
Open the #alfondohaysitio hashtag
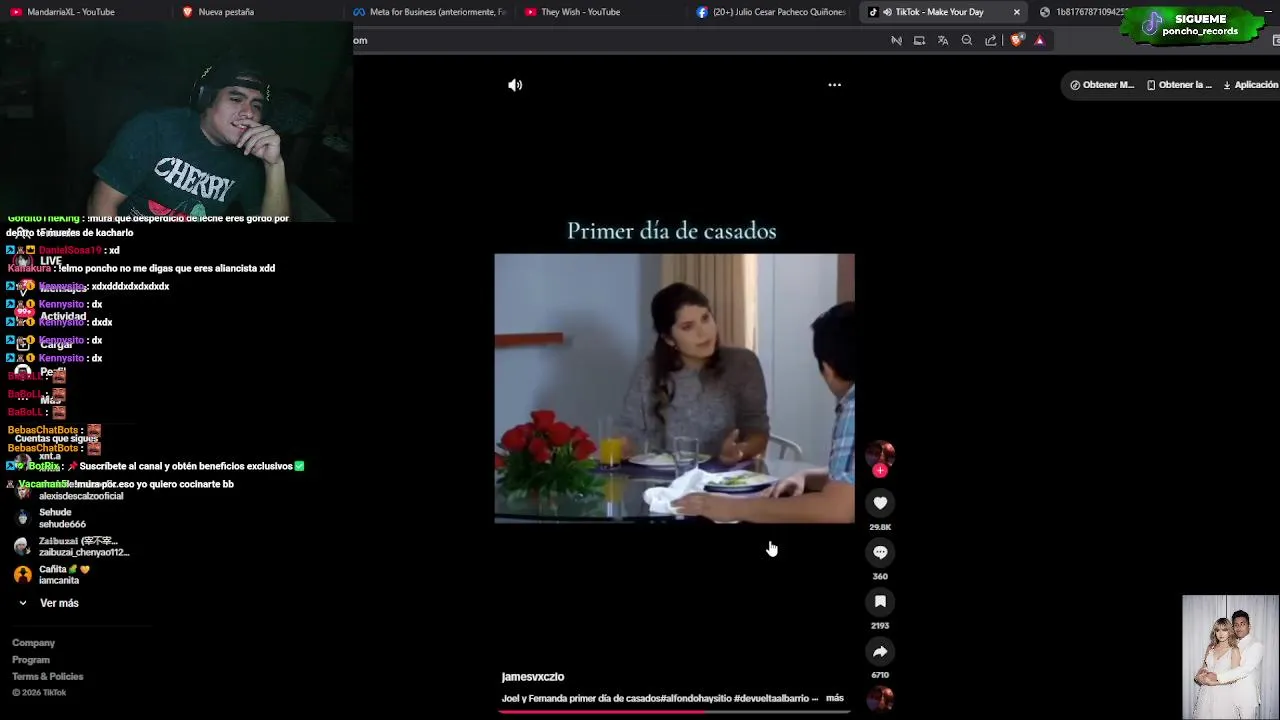698,698
